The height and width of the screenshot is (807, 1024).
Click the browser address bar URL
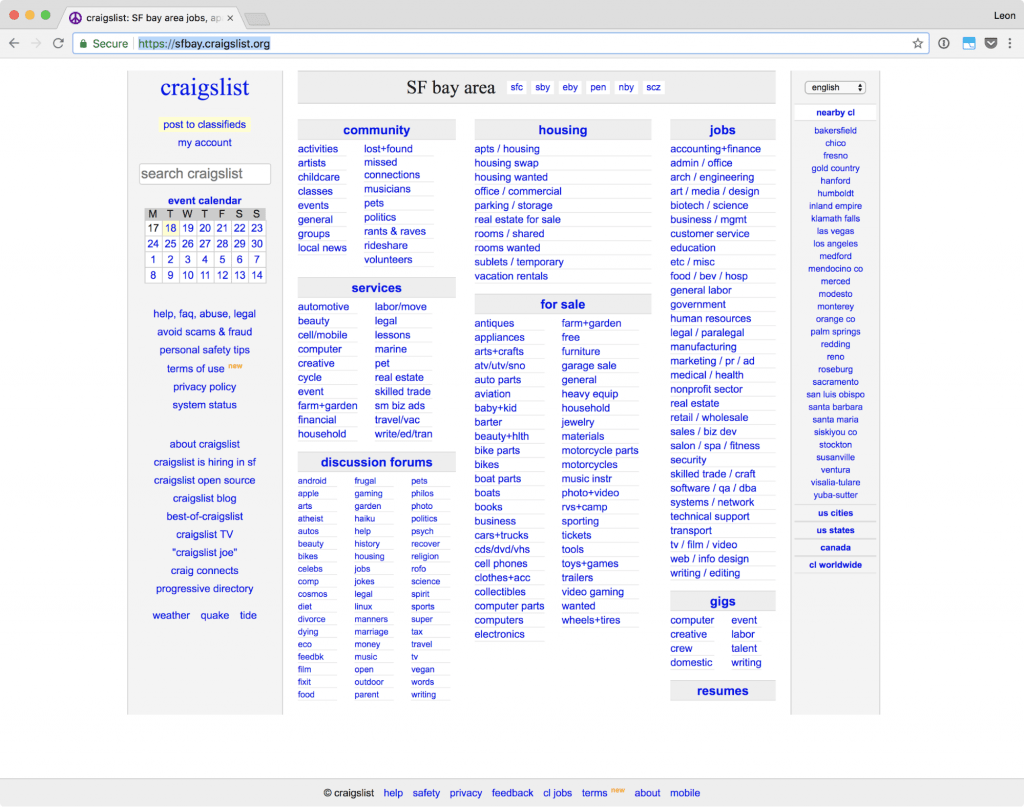point(204,44)
